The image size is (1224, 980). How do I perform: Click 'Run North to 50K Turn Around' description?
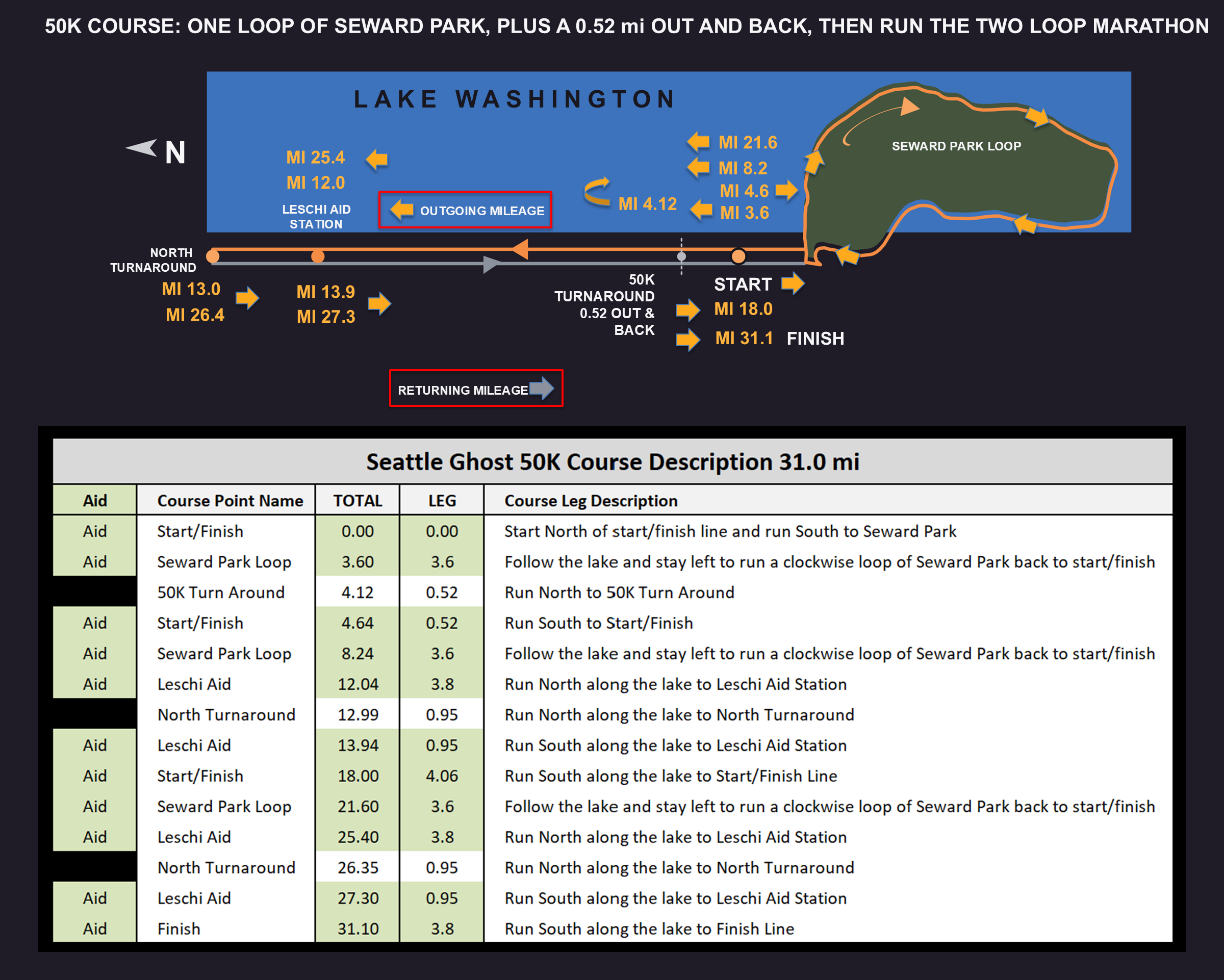coord(619,592)
